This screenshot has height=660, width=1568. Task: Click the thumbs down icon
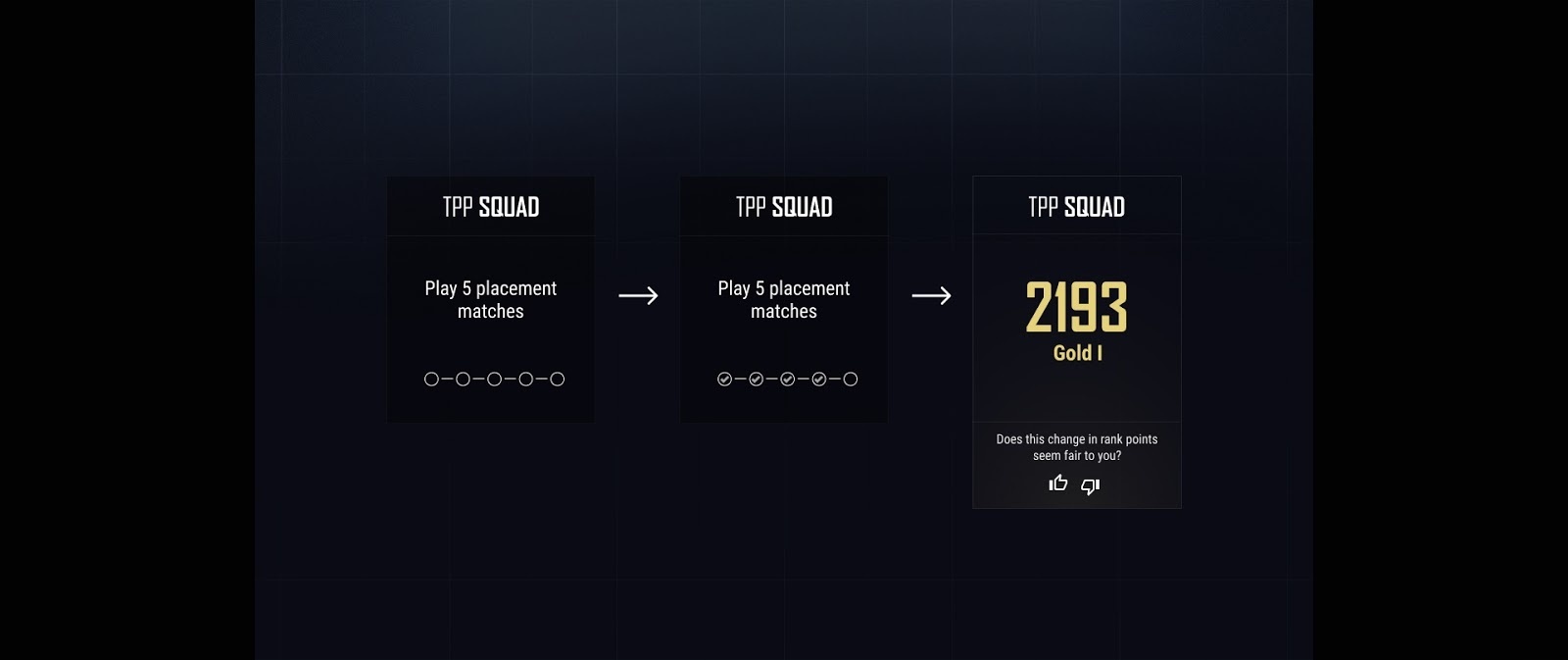click(1091, 486)
